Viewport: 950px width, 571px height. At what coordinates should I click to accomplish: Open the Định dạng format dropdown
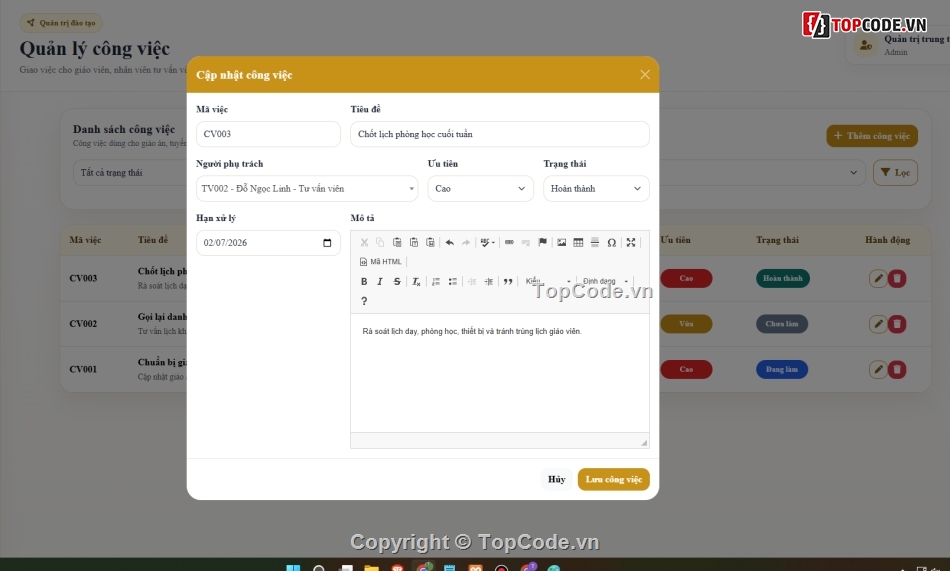click(x=605, y=281)
